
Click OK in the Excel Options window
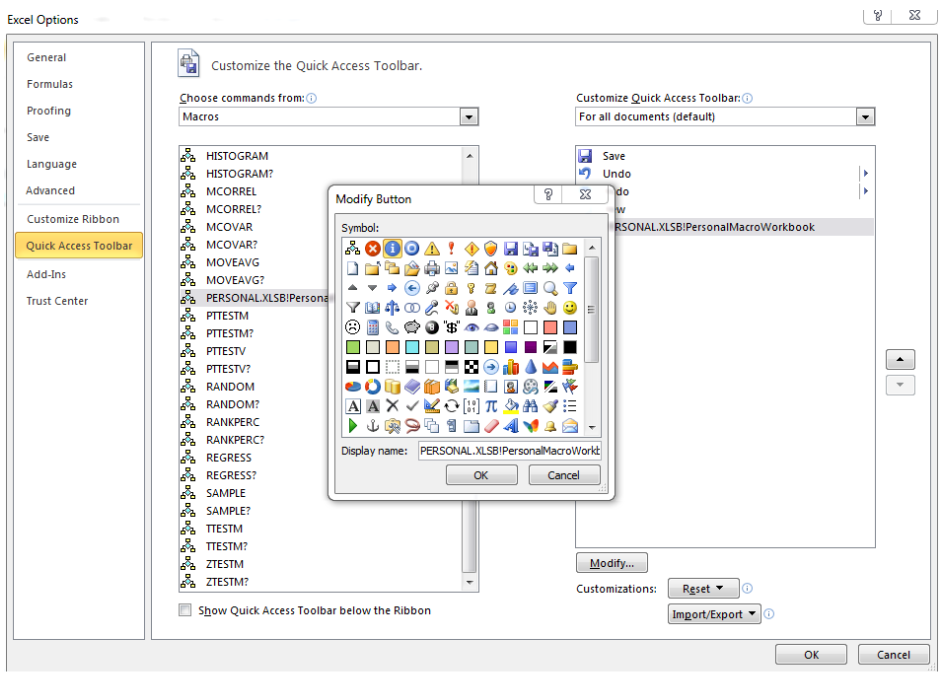tap(811, 655)
